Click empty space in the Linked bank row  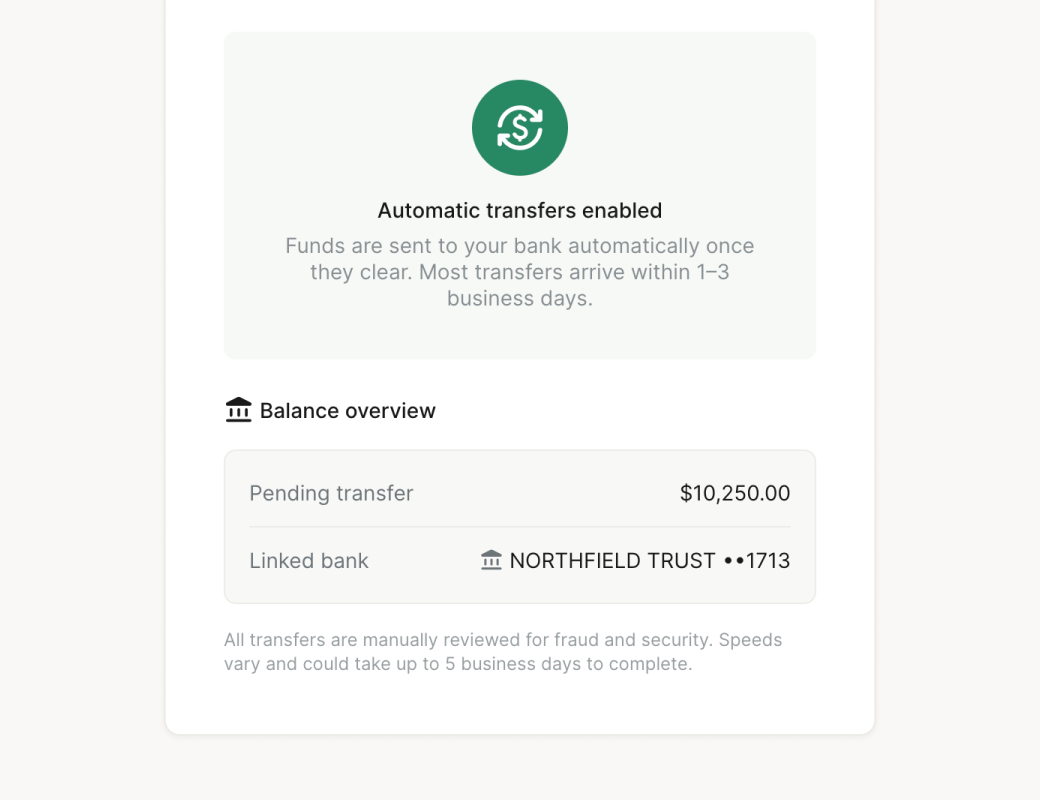point(420,561)
